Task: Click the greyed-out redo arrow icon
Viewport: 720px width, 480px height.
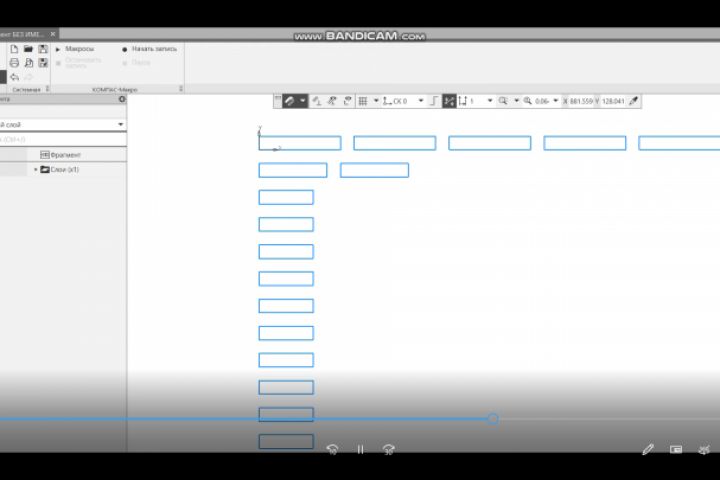Action: point(28,77)
